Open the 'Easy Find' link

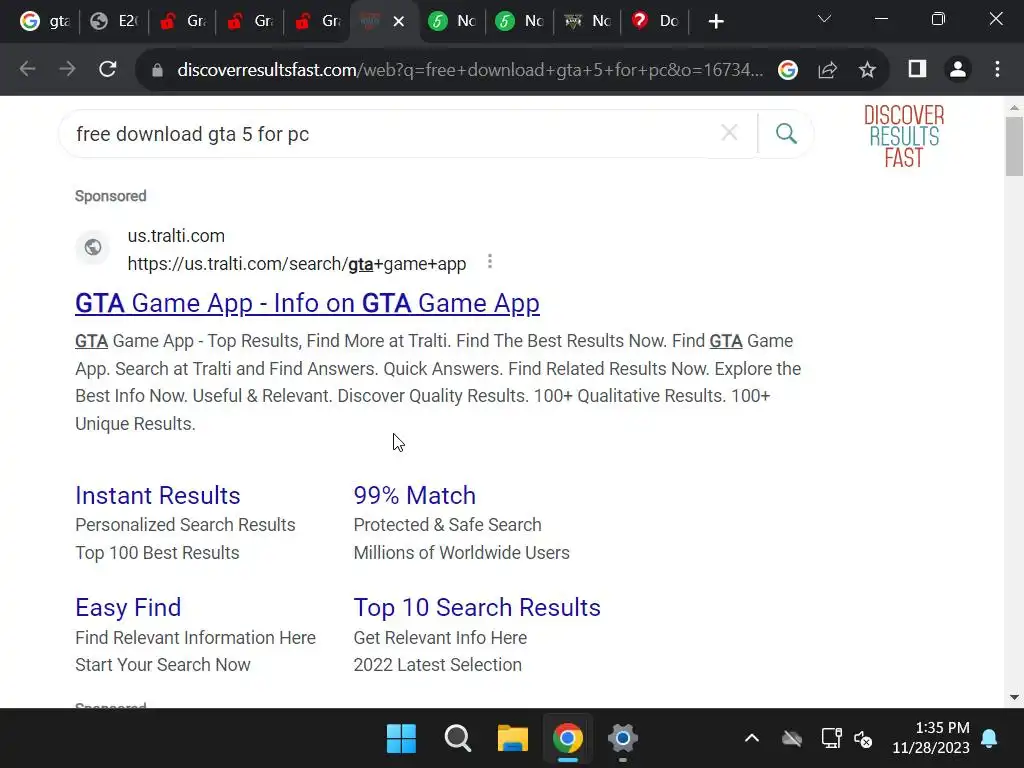[128, 607]
